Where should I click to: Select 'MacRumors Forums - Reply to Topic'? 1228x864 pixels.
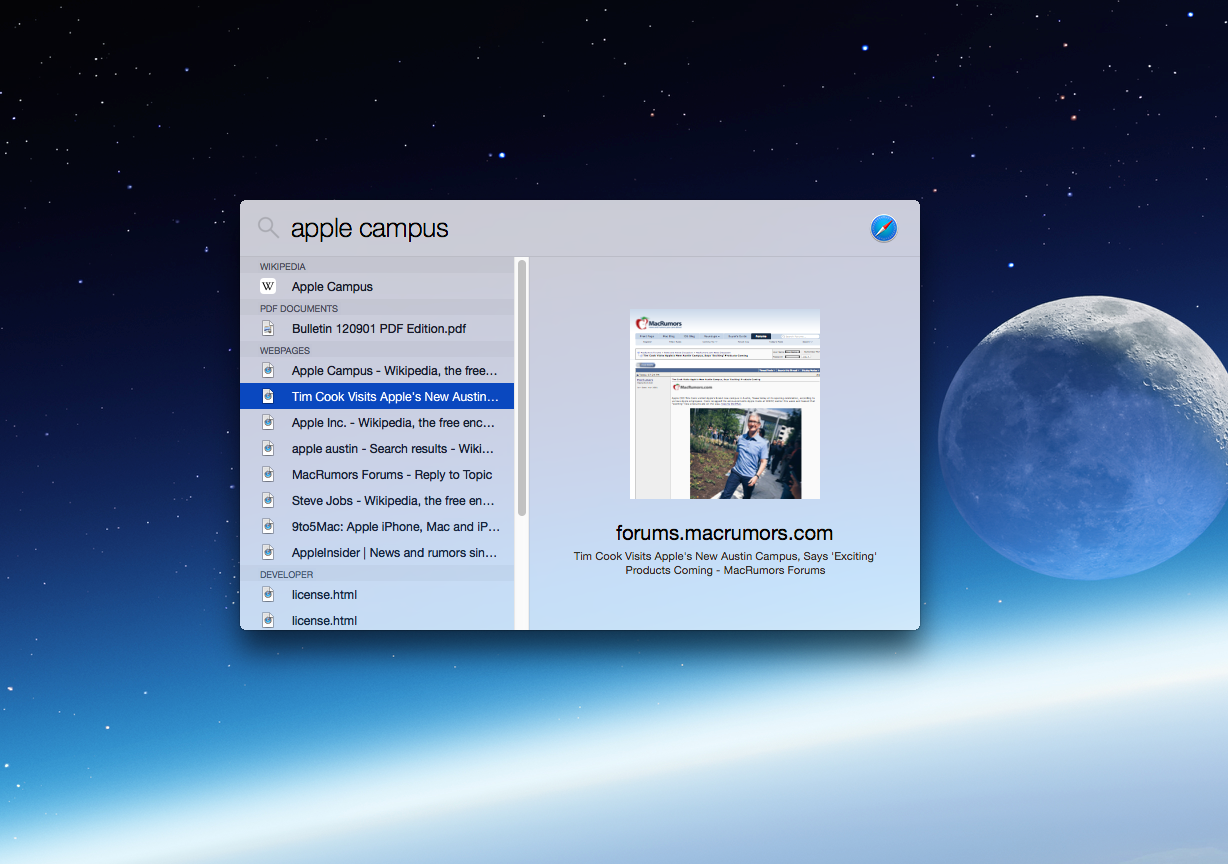point(377,474)
